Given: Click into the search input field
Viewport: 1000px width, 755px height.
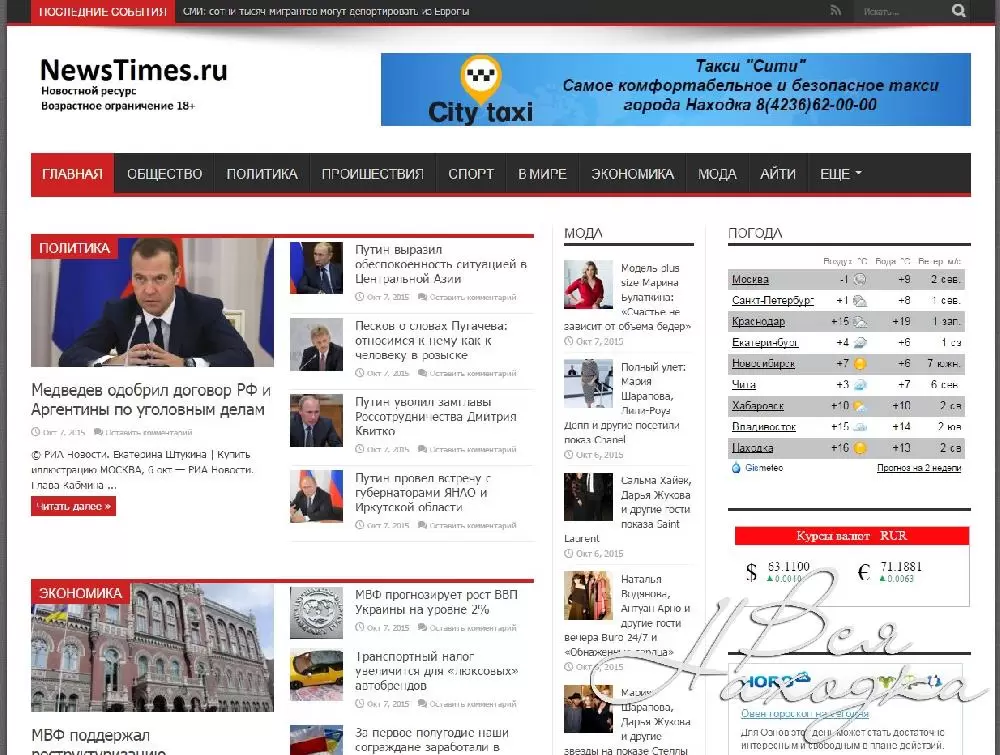Looking at the screenshot, I should click(900, 11).
